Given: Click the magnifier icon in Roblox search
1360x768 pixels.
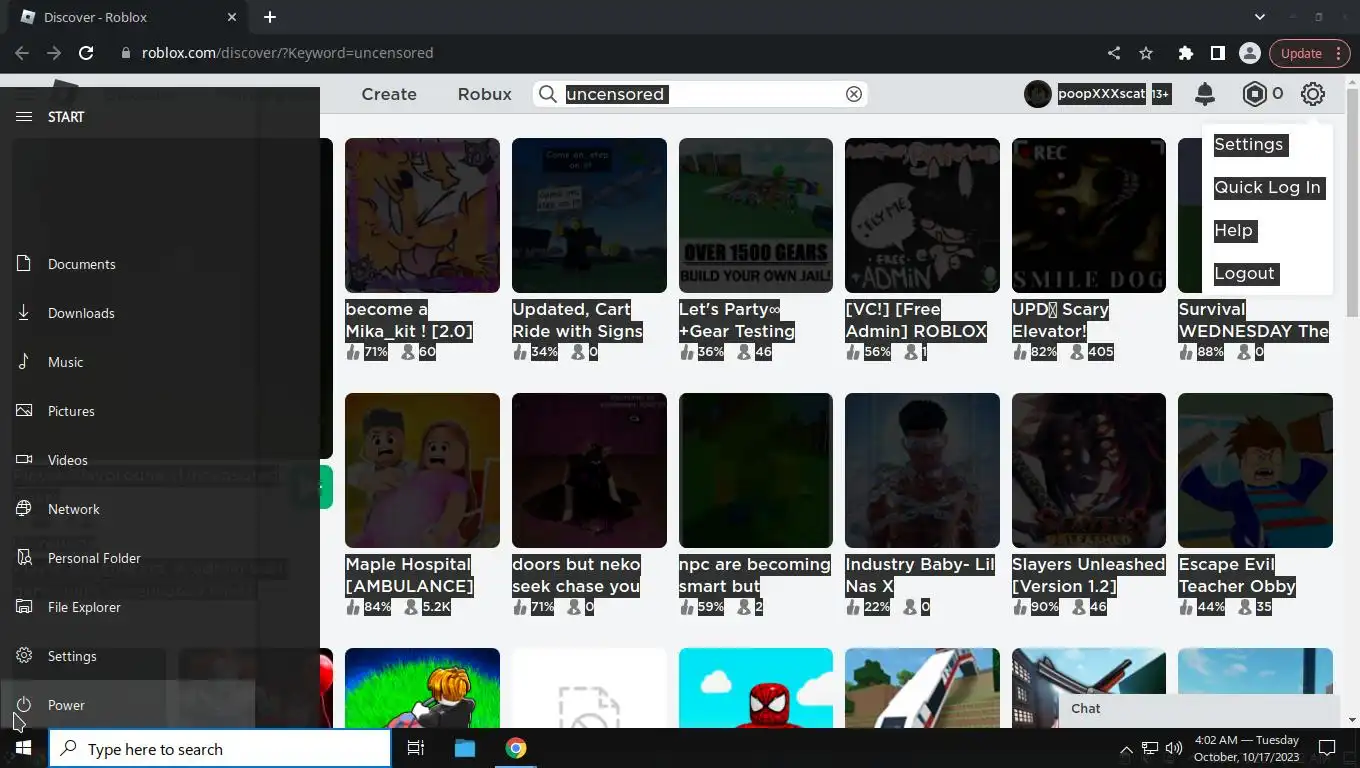Looking at the screenshot, I should pos(547,94).
